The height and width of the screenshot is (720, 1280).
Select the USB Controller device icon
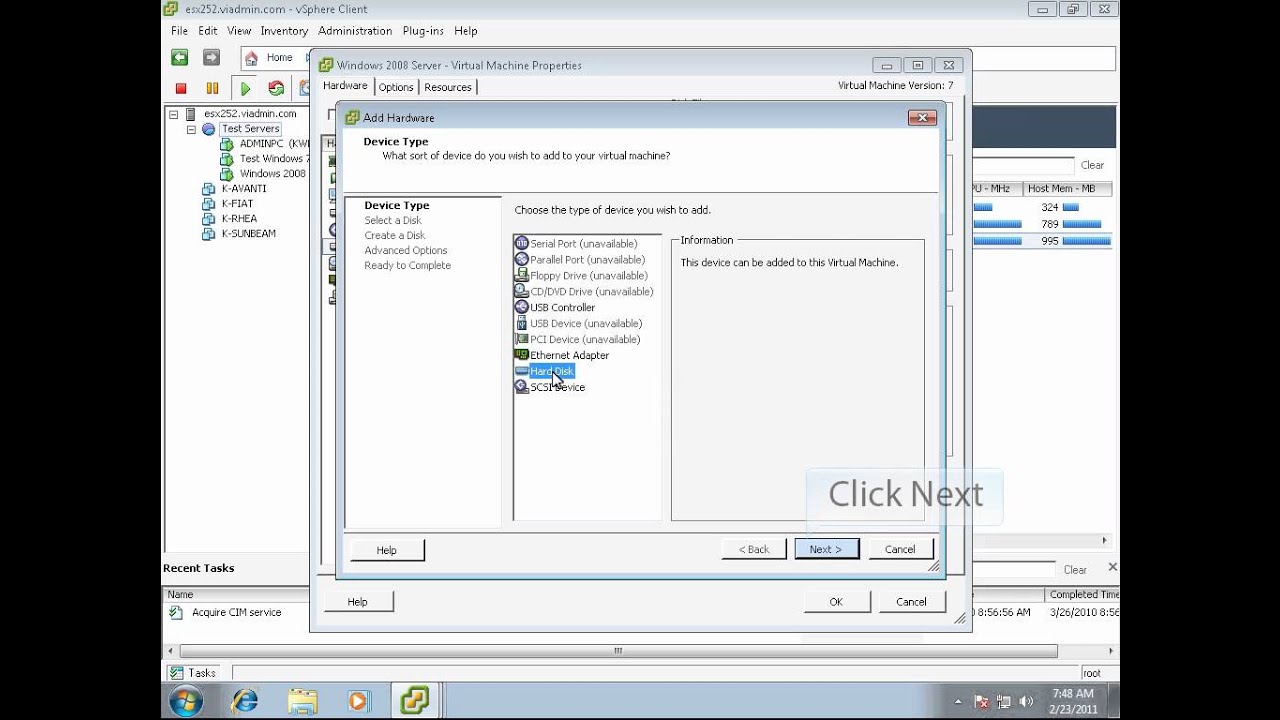pos(521,307)
